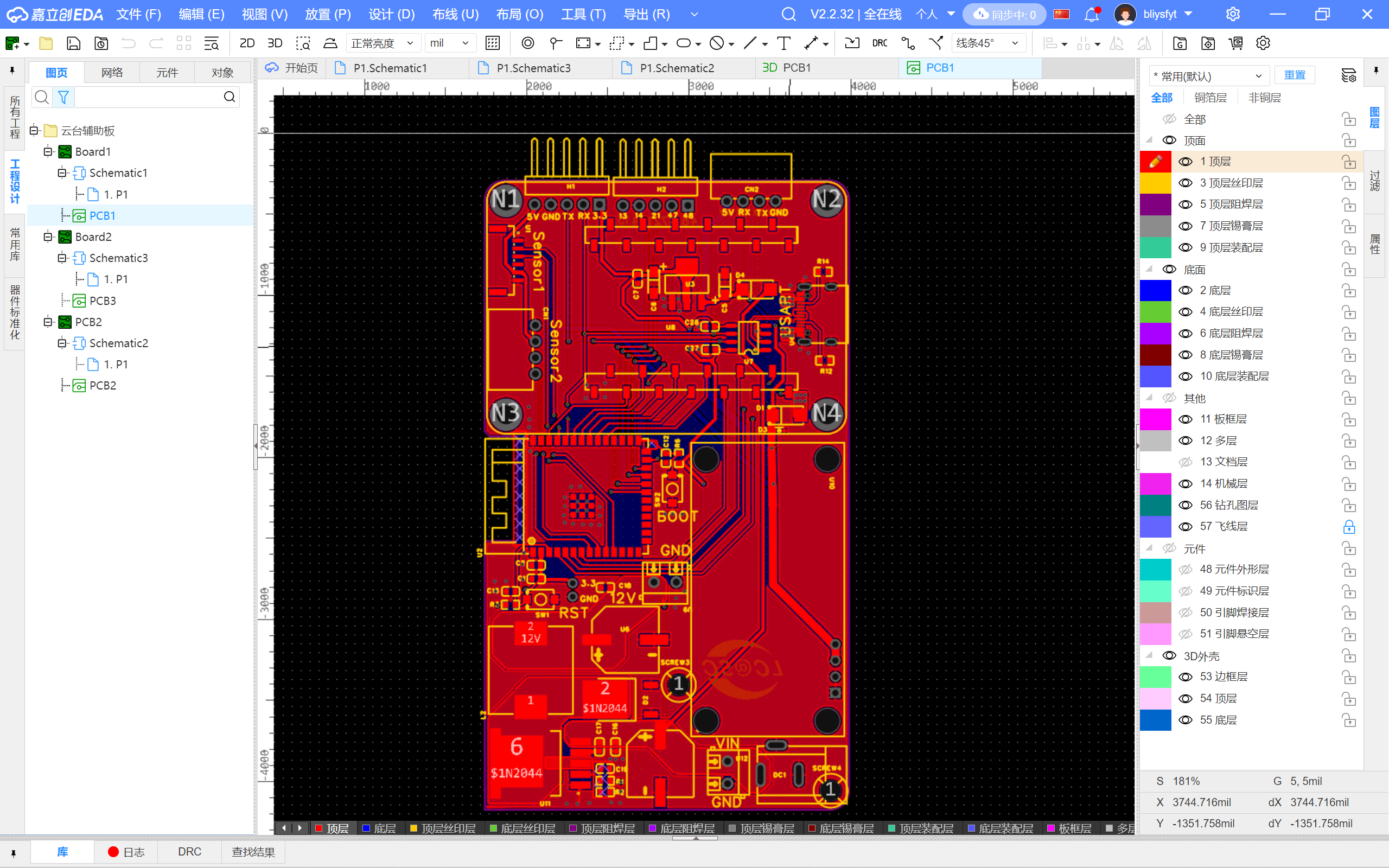Image resolution: width=1389 pixels, height=868 pixels.
Task: Open the 常用(默认) layer preset dropdown
Action: [x=1208, y=76]
